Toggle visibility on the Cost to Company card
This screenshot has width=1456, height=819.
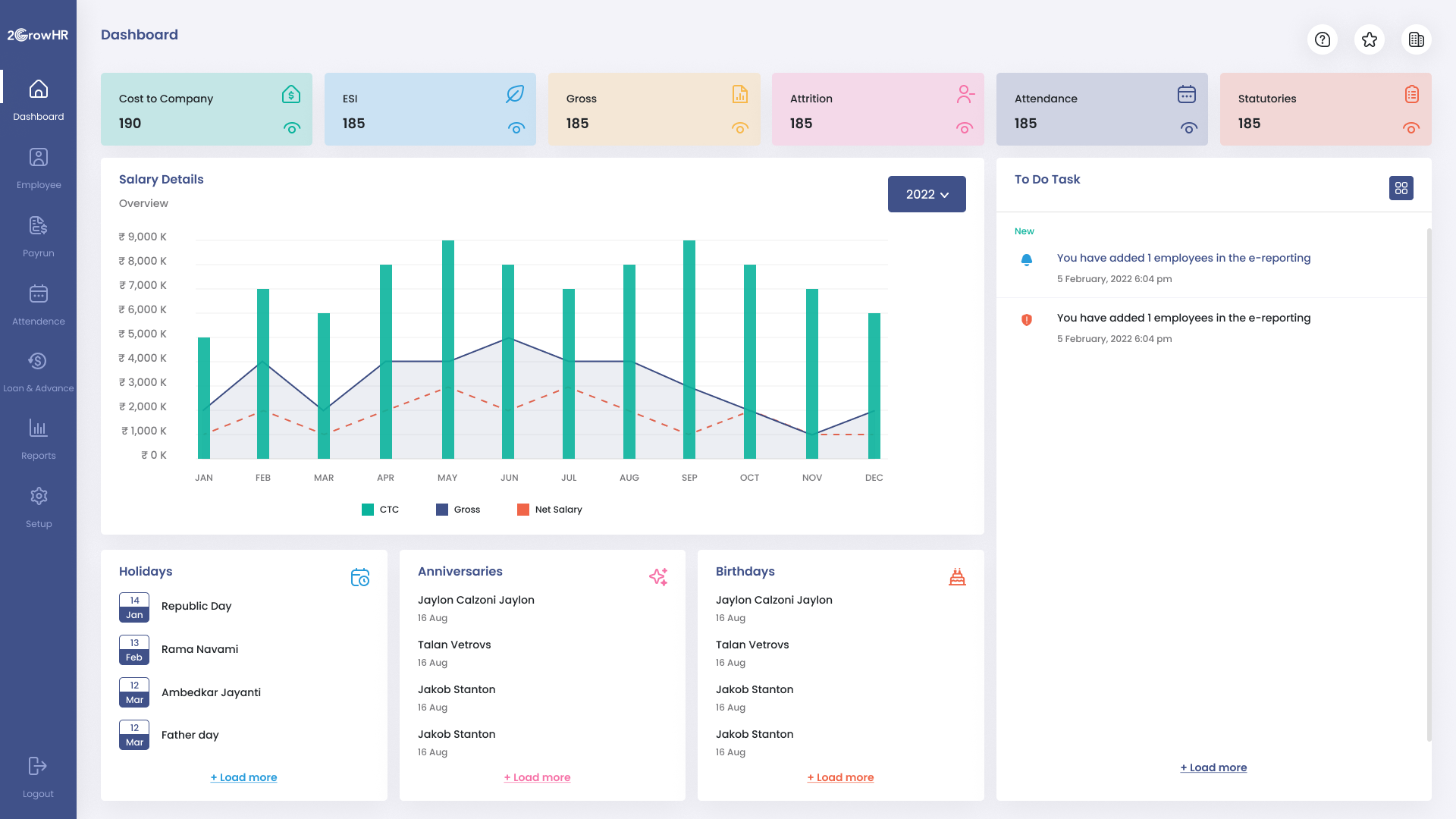tap(292, 128)
